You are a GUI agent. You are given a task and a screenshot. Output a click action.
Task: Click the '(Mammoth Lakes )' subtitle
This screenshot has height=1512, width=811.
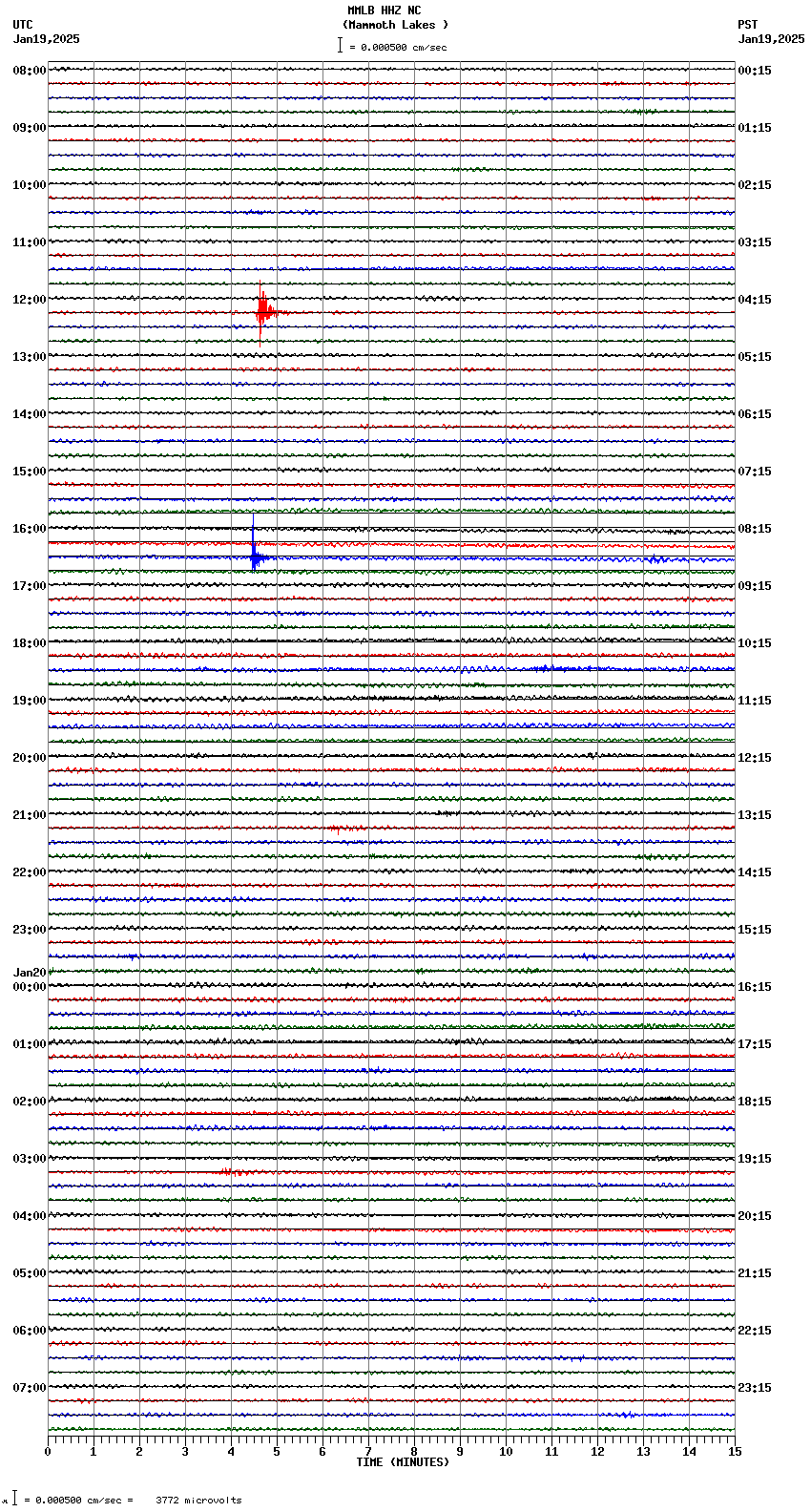(395, 25)
